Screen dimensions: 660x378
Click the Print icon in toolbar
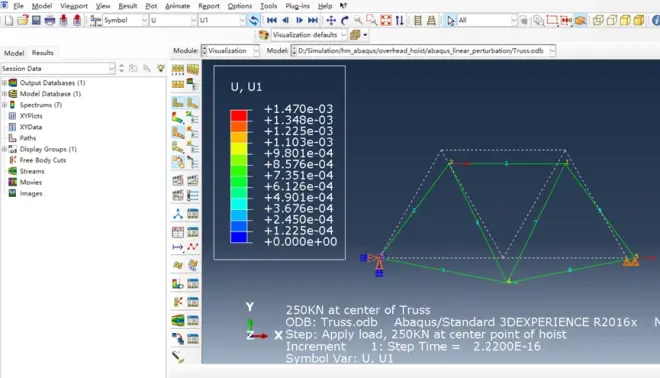[x=50, y=20]
